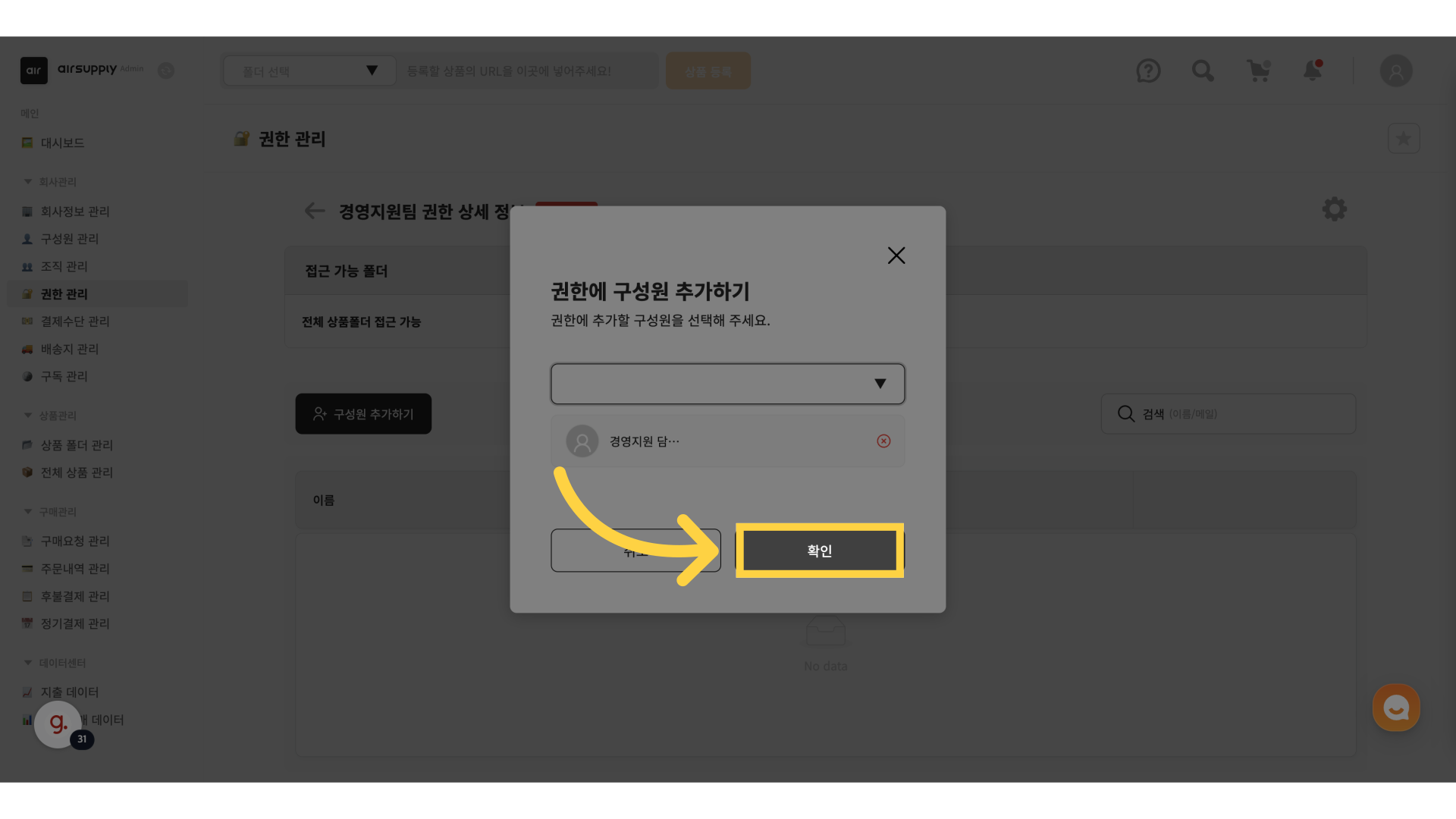
Task: Open 구성원 관리 in sidebar
Action: click(69, 239)
